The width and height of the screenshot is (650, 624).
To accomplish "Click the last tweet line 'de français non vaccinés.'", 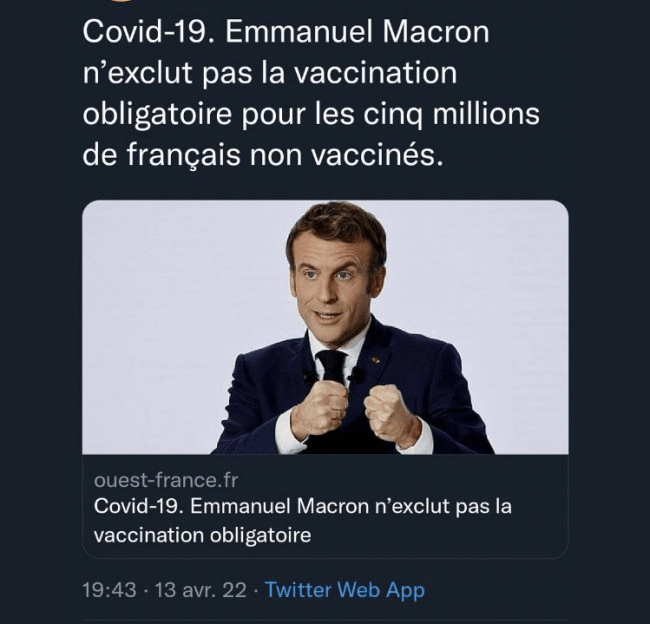I will pos(261,156).
